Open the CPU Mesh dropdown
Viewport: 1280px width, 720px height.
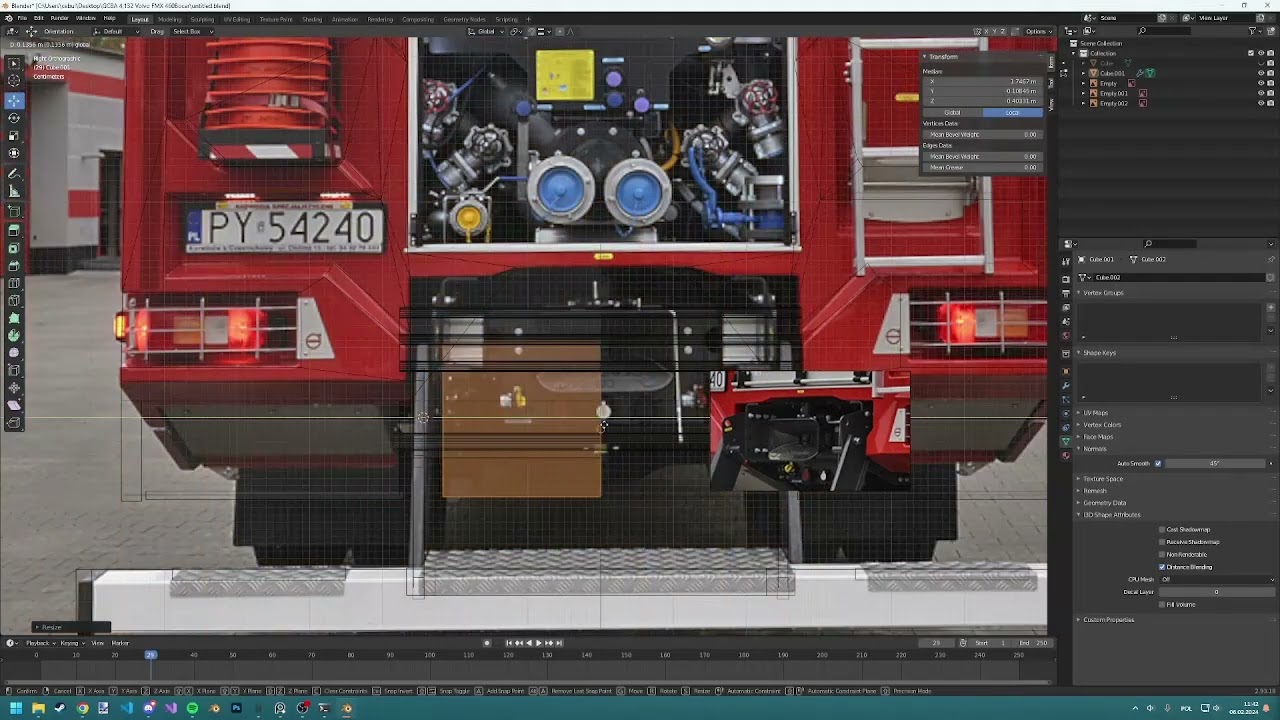[x=1217, y=579]
